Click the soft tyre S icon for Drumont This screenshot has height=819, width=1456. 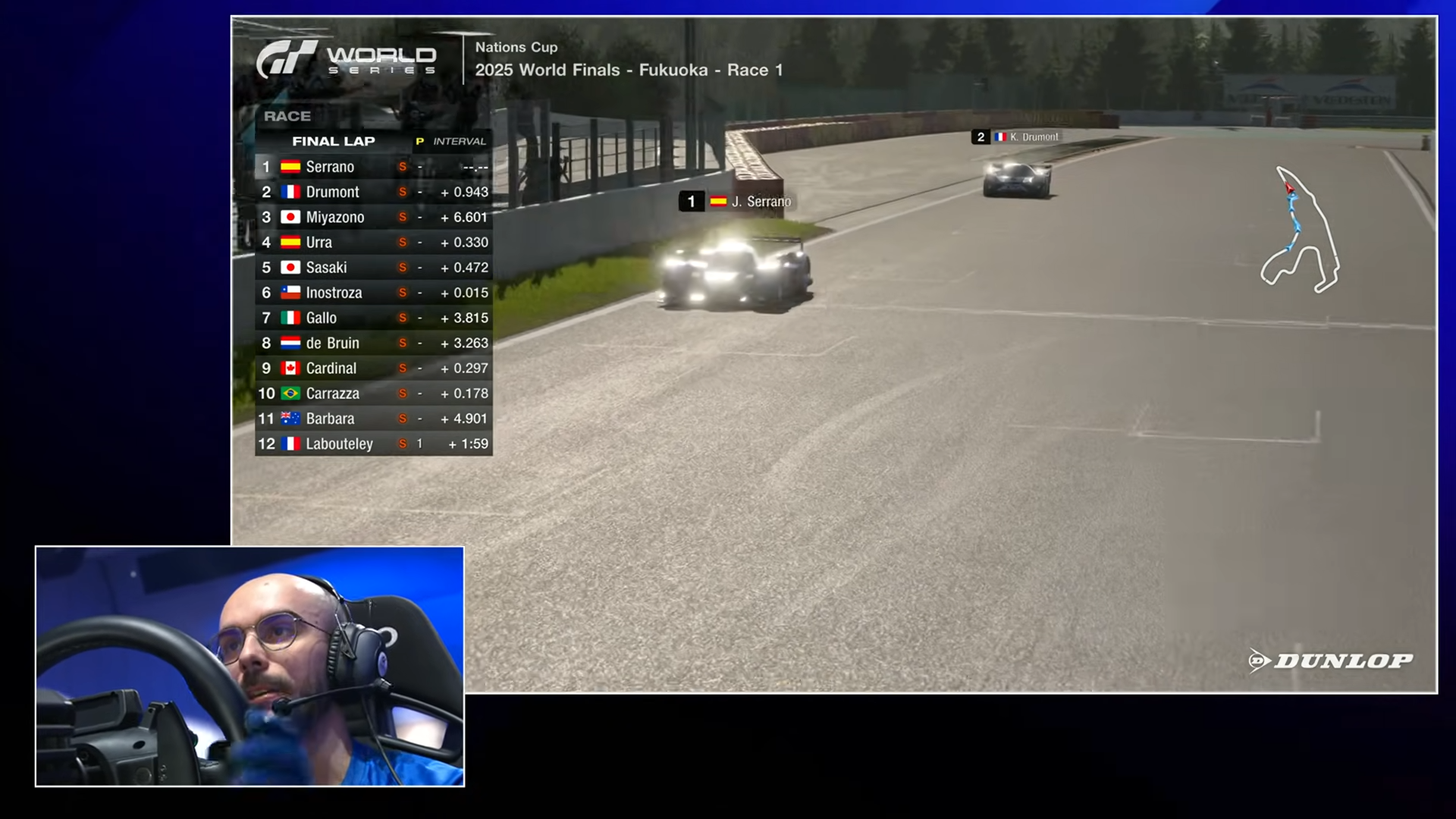403,193
